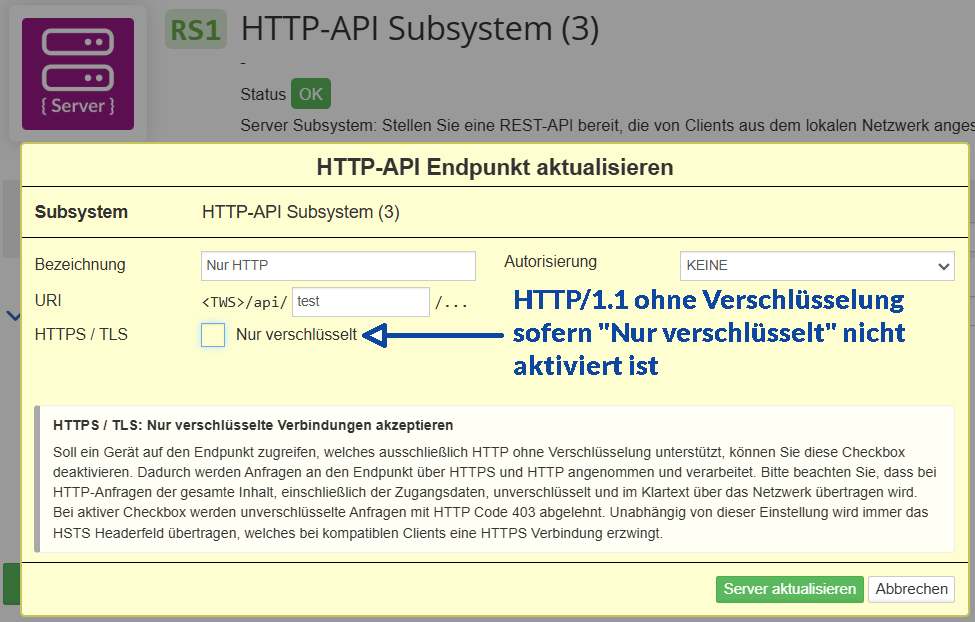Click the purple Server subsystem icon
The height and width of the screenshot is (622, 975).
78,74
